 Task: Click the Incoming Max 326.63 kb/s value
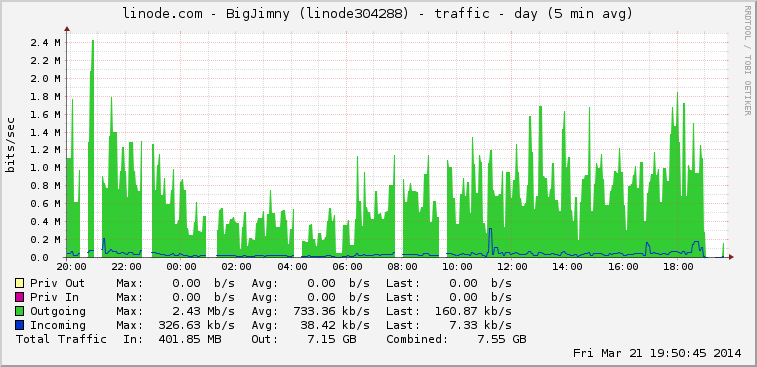point(196,325)
